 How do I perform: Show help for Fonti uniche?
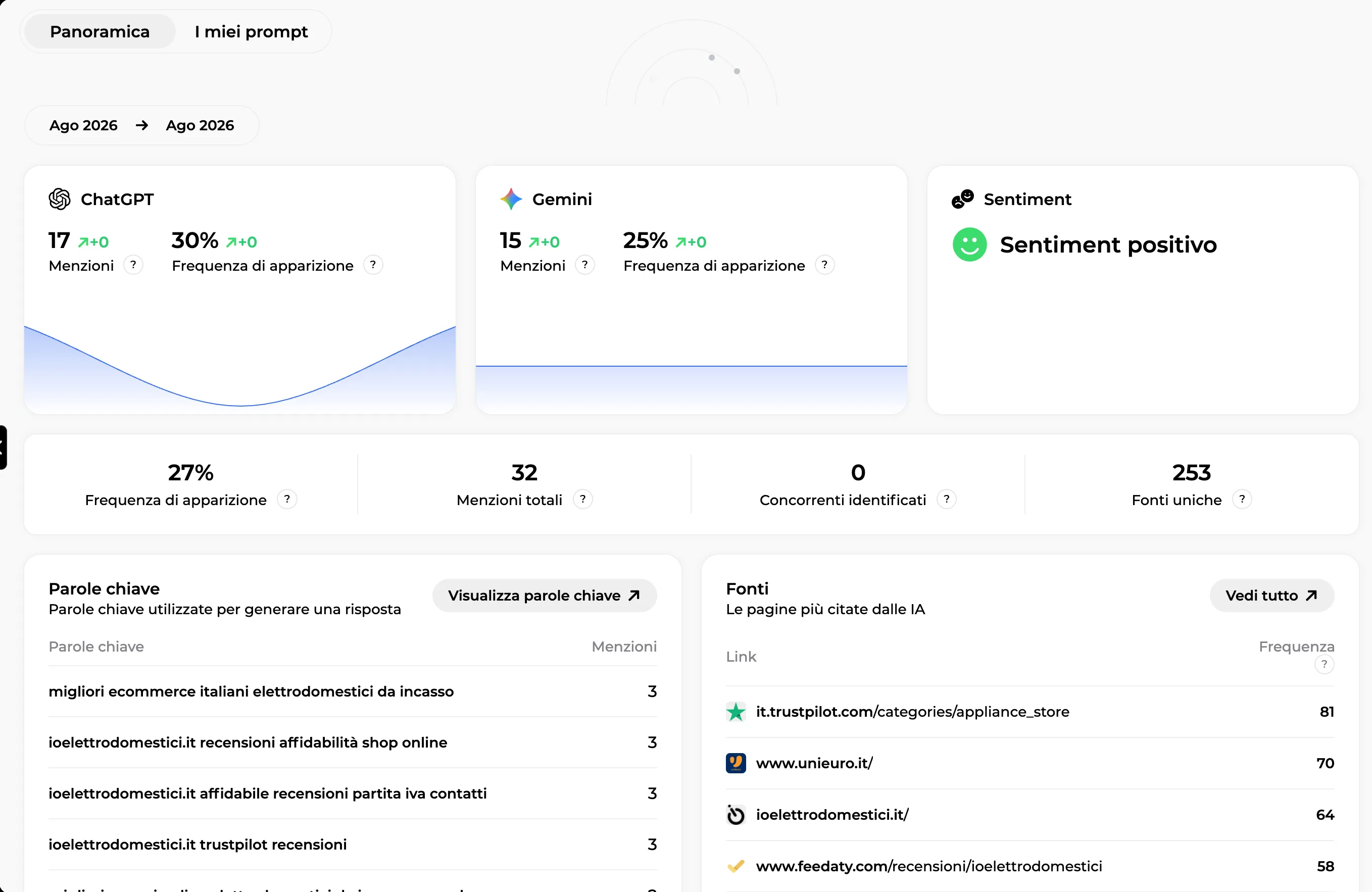pyautogui.click(x=1242, y=499)
